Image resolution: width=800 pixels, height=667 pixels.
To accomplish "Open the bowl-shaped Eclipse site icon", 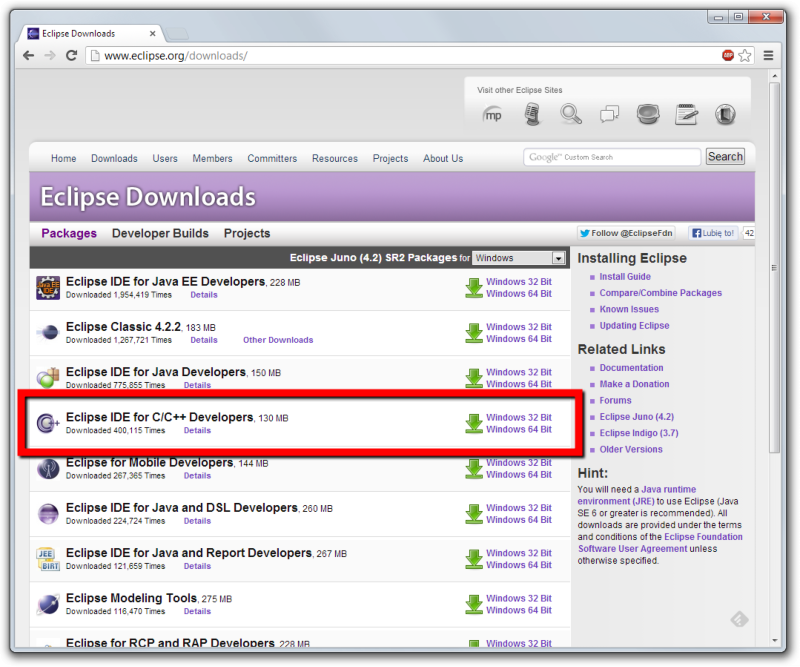I will click(648, 114).
